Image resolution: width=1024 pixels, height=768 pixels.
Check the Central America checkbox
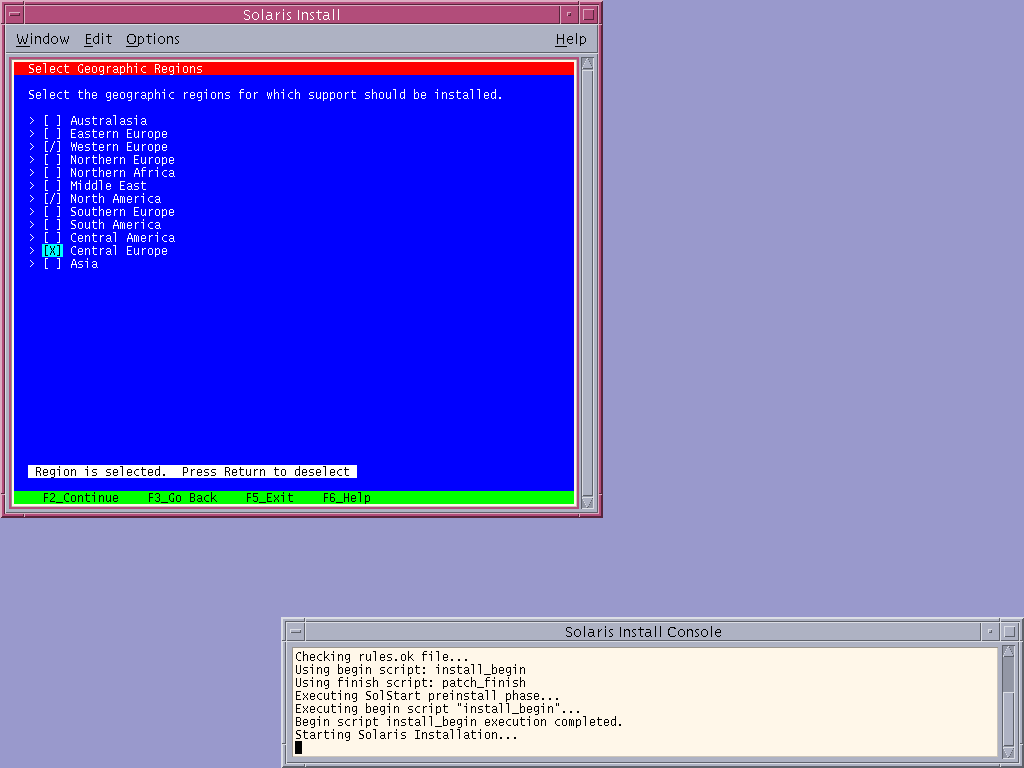pyautogui.click(x=52, y=238)
